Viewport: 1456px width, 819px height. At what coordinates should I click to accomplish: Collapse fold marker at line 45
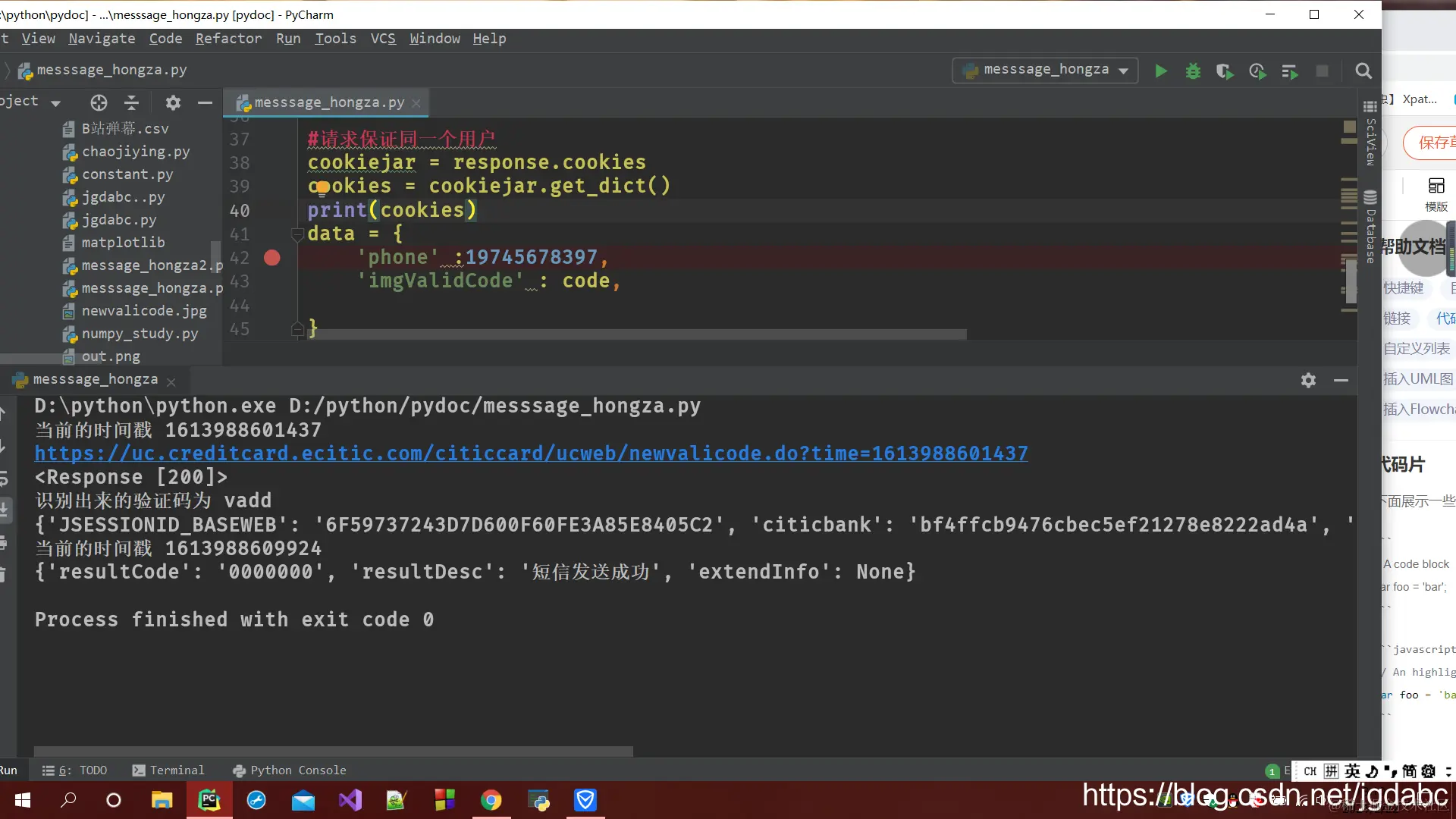coord(297,329)
